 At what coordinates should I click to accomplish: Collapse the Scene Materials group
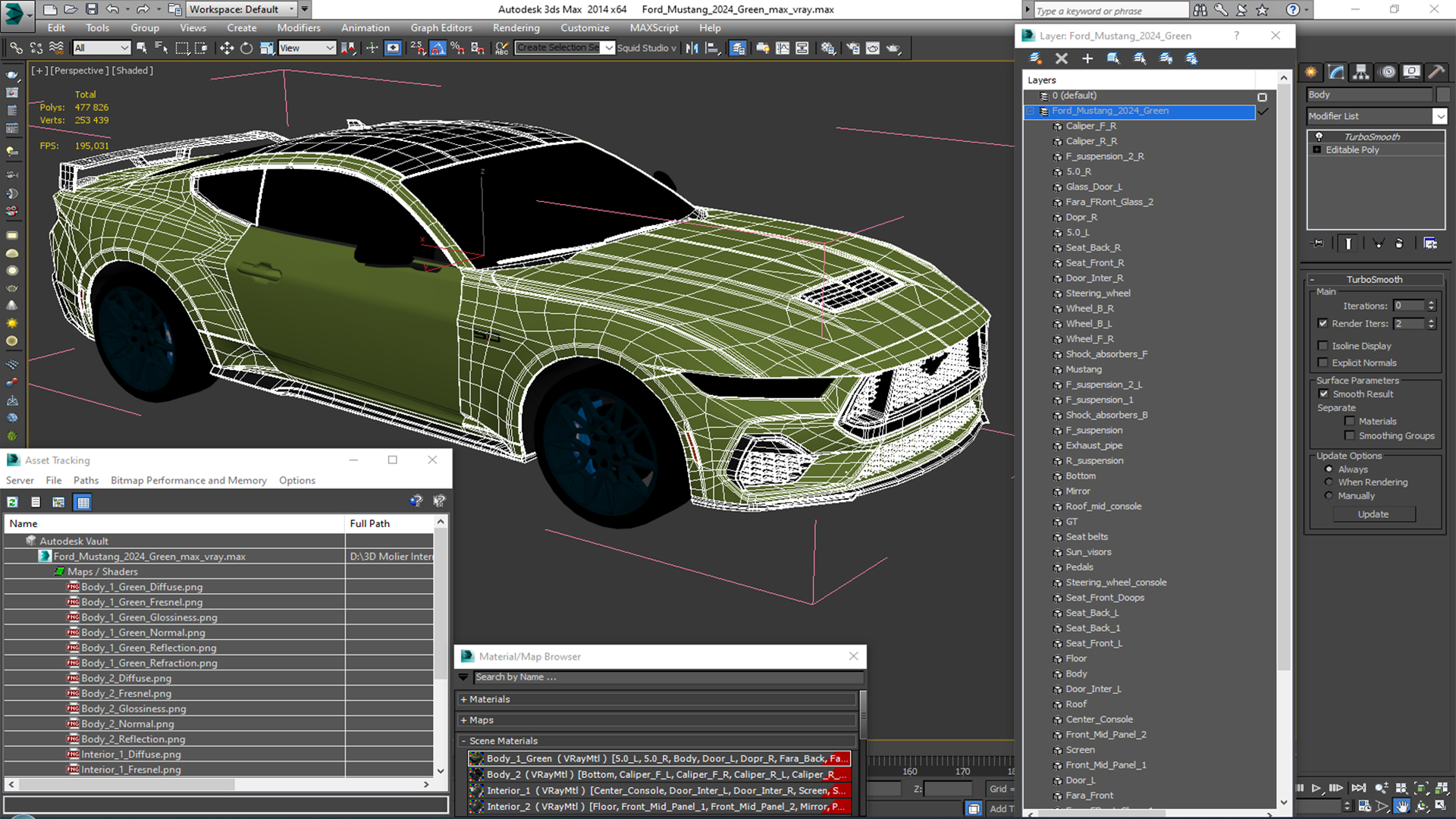[463, 742]
